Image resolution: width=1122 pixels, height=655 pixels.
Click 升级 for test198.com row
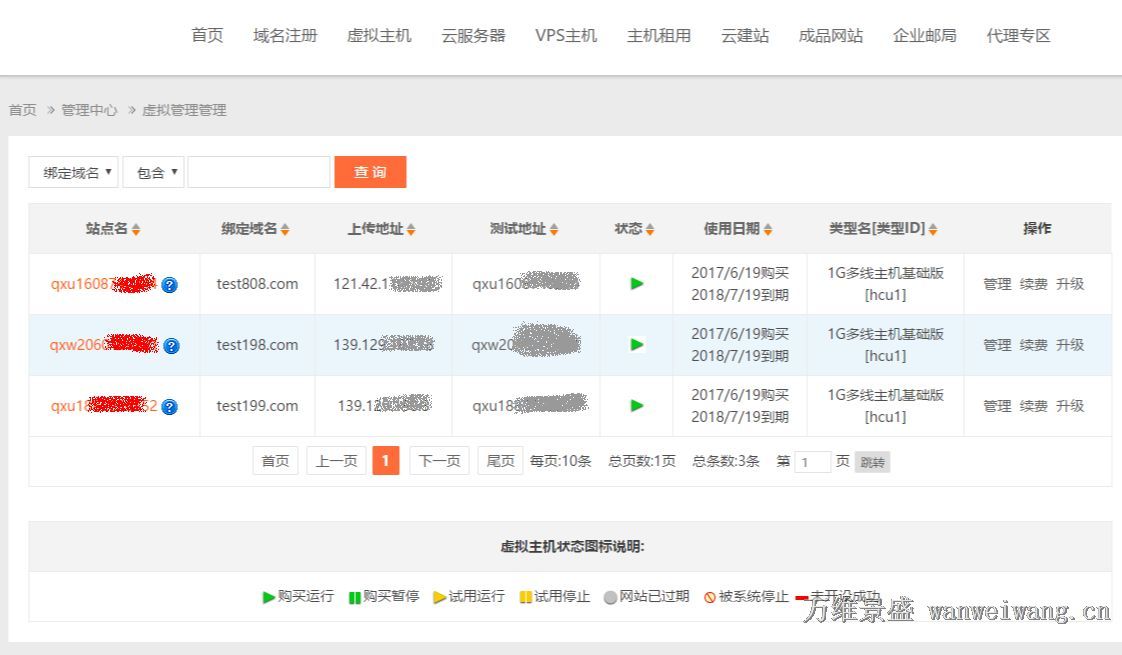click(1070, 344)
